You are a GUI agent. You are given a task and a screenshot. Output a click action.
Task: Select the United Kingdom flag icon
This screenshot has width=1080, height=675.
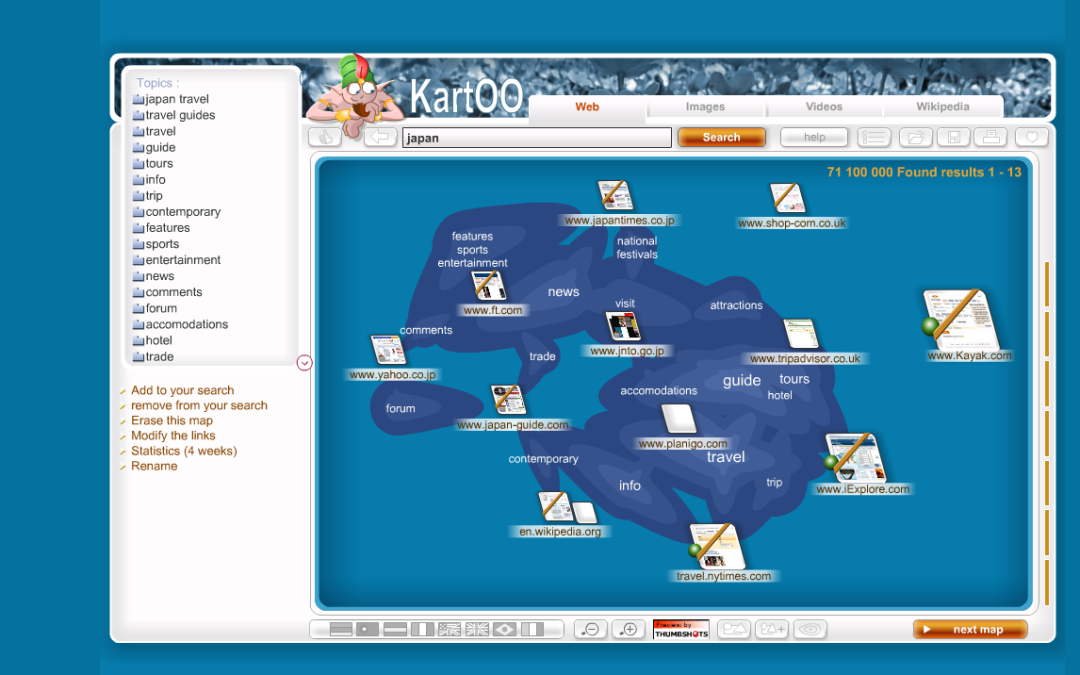pyautogui.click(x=477, y=629)
